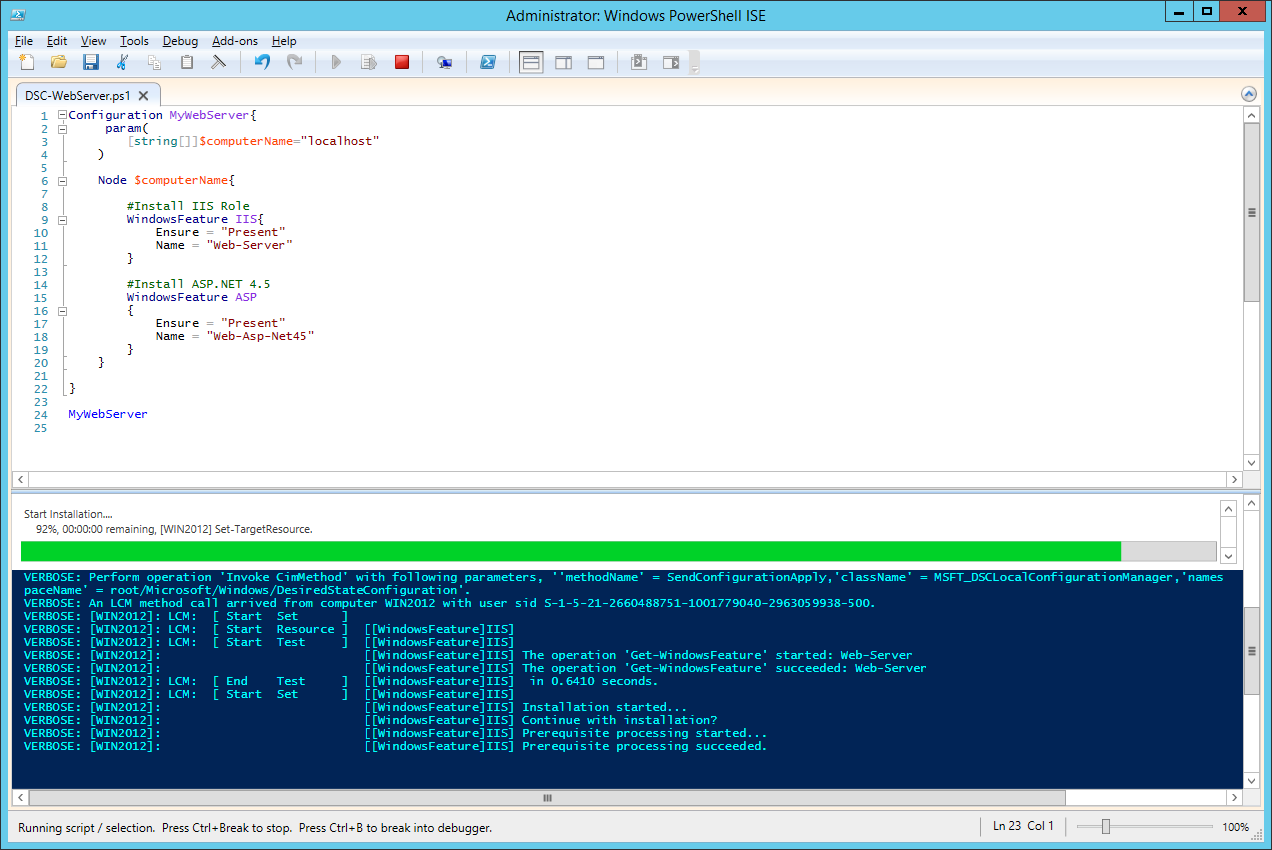This screenshot has height=850, width=1272.
Task: Click 'Prerequisite processing succeeded.' line
Action: click(x=644, y=746)
